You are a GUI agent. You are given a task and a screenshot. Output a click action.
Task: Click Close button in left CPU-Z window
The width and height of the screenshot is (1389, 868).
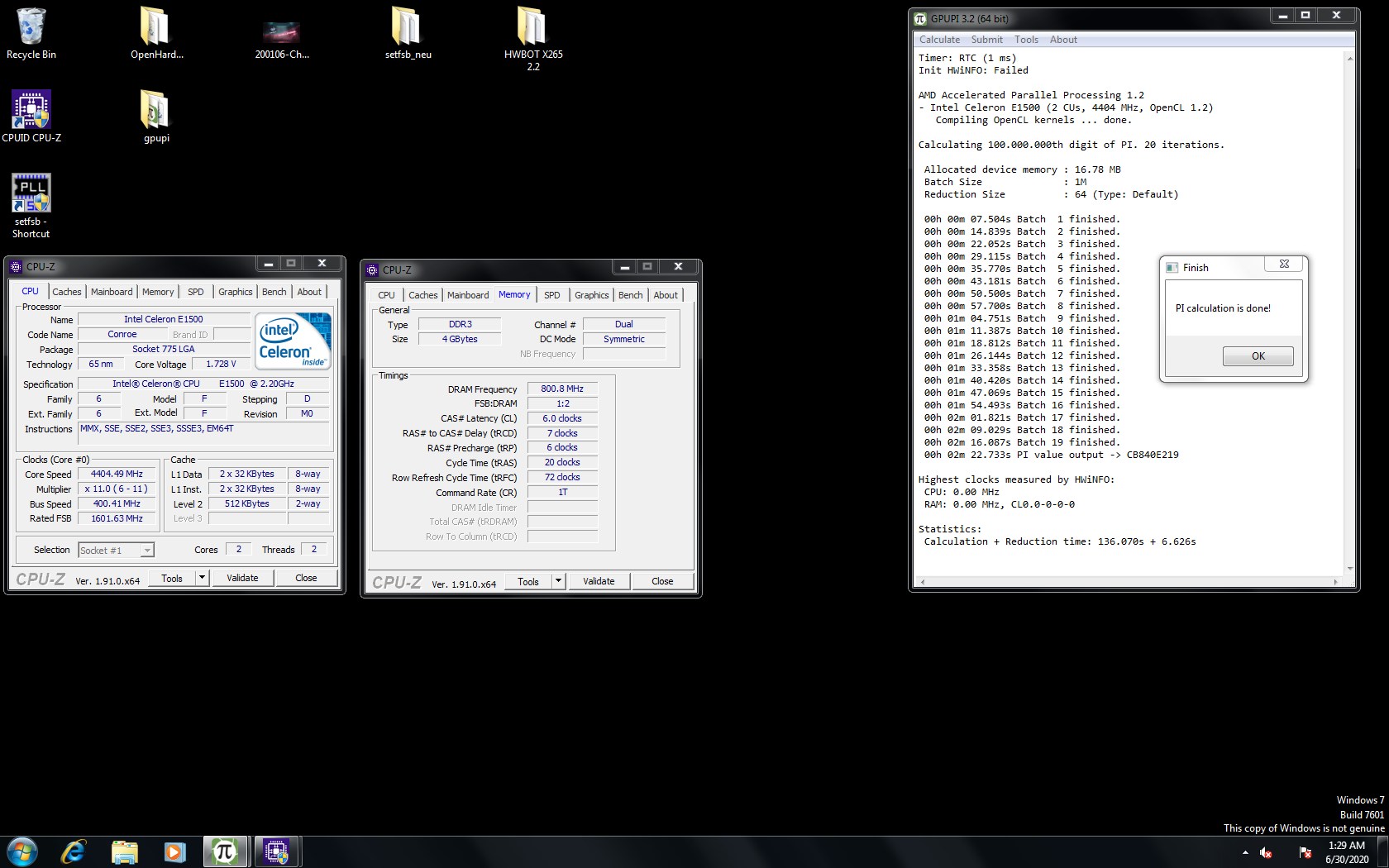click(306, 578)
